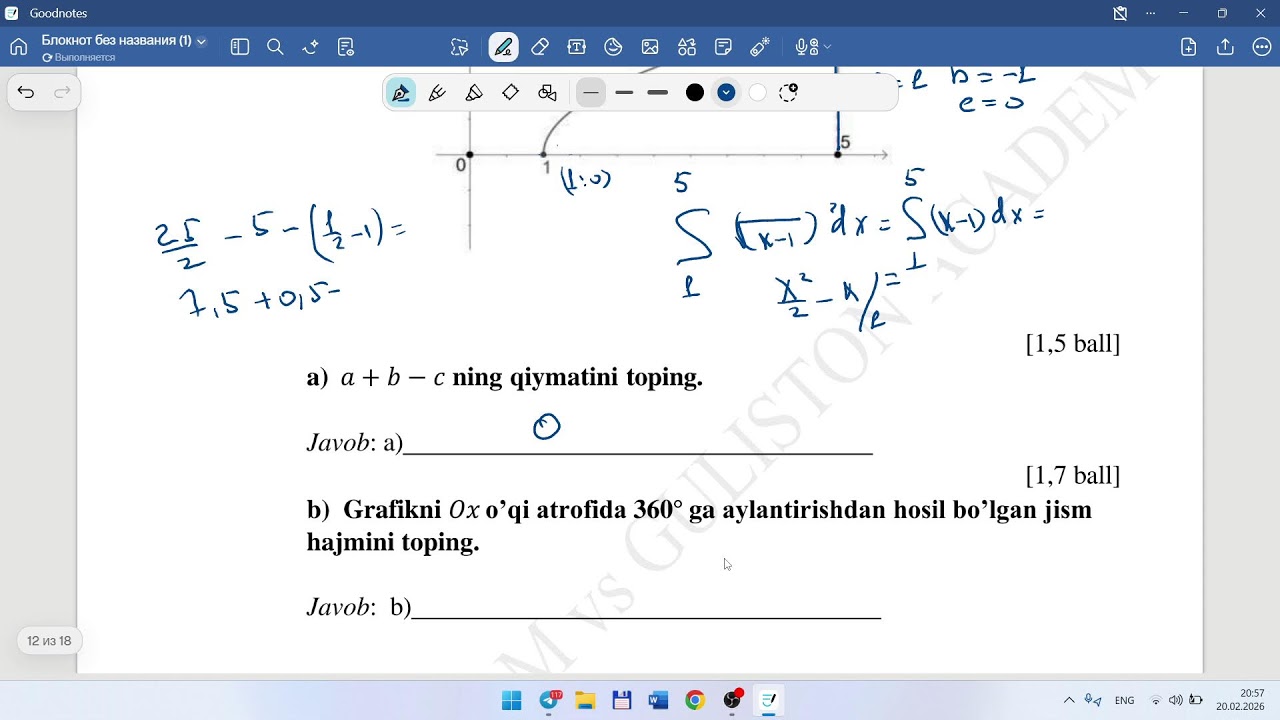Screen dimensions: 1280x720
Task: Open File Explorer from the taskbar
Action: [585, 700]
